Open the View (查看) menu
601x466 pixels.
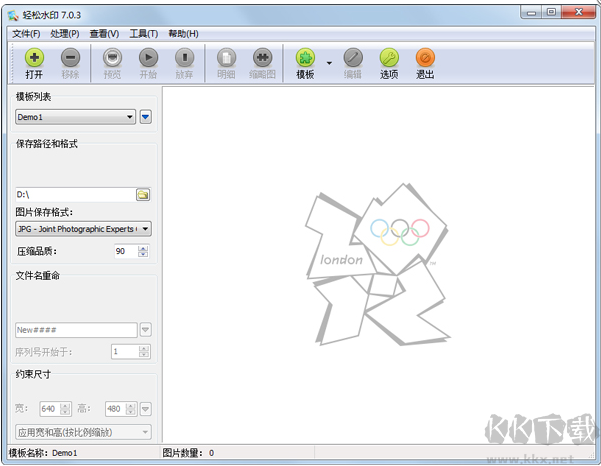pyautogui.click(x=104, y=34)
